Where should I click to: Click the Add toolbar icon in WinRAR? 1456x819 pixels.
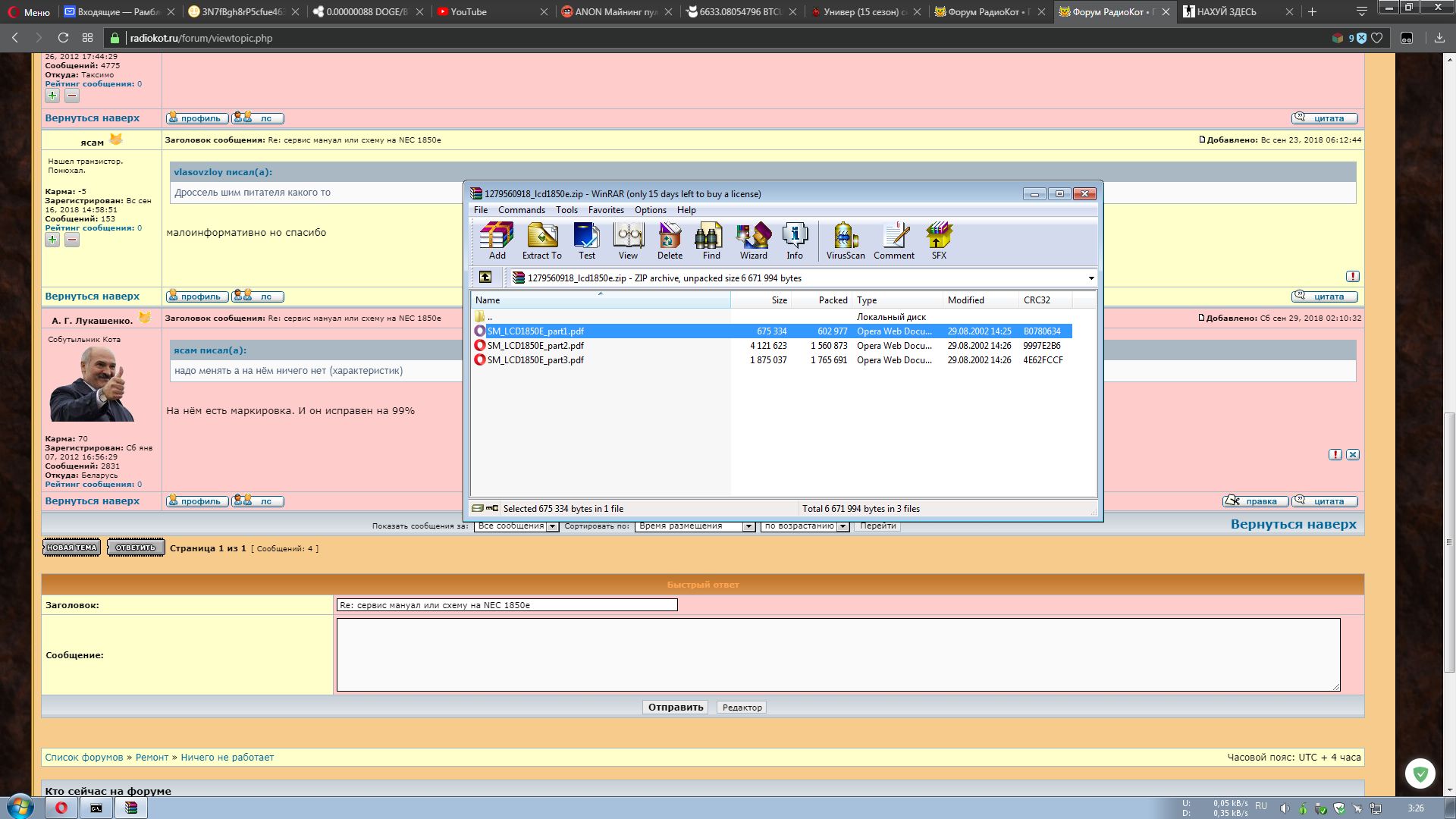pyautogui.click(x=497, y=241)
